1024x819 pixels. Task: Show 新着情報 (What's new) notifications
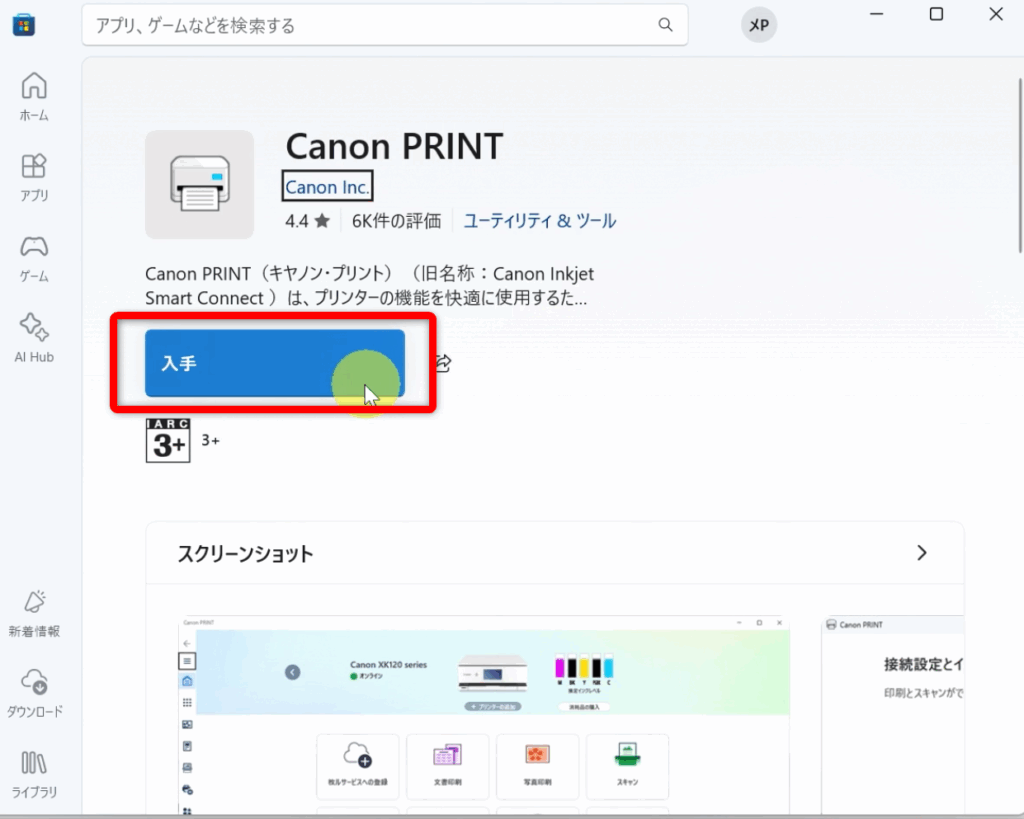tap(34, 613)
